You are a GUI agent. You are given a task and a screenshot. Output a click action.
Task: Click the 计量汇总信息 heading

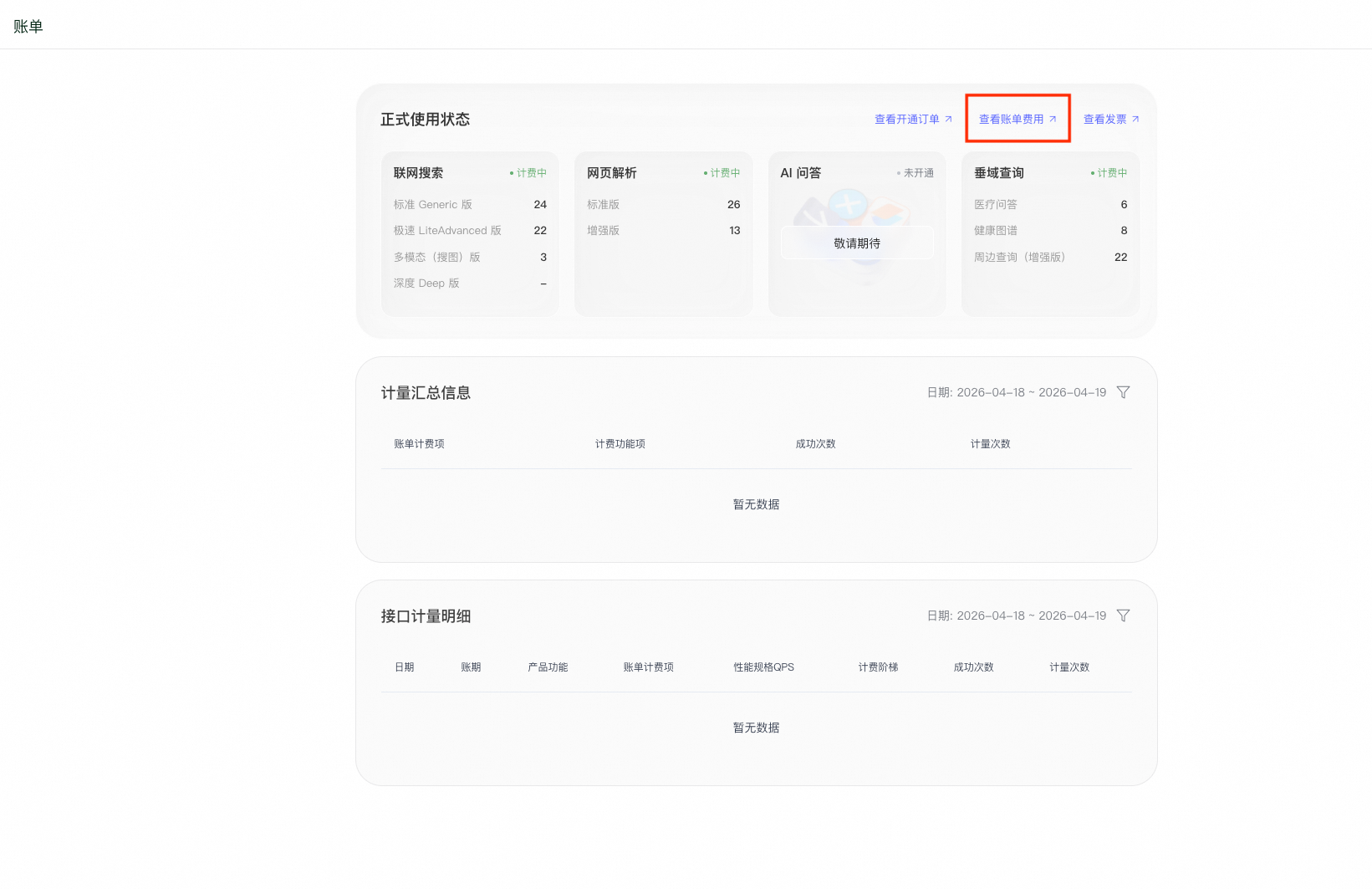(x=426, y=393)
